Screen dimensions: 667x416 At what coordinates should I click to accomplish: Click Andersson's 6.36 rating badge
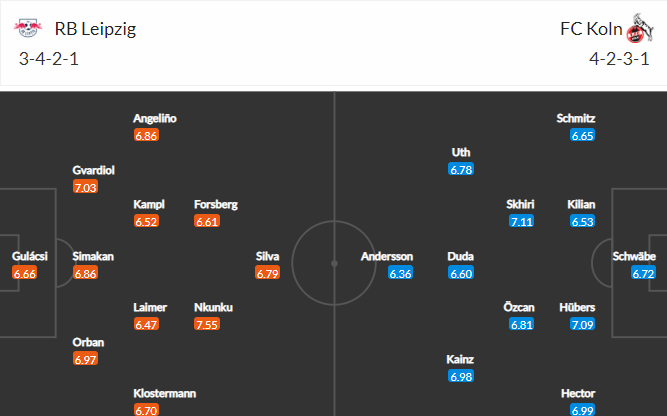(x=400, y=274)
